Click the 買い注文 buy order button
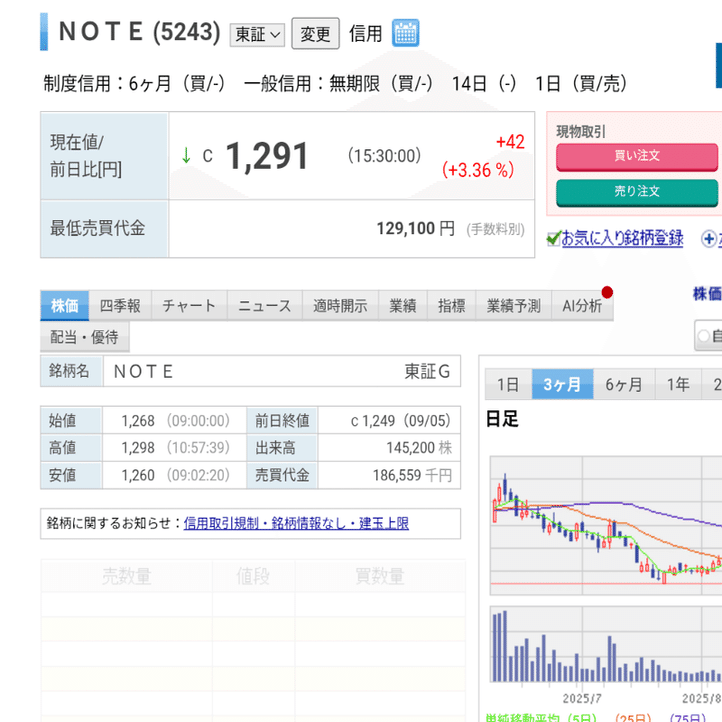 [x=637, y=157]
